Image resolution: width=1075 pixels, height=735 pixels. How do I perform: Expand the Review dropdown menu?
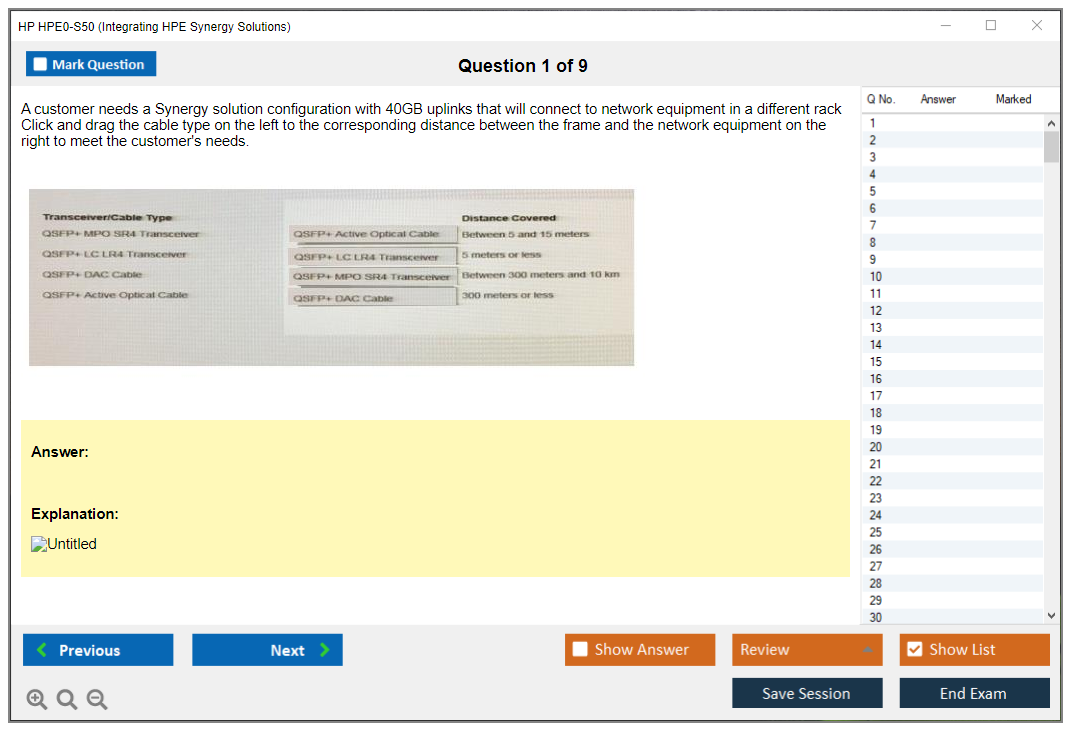pos(867,650)
